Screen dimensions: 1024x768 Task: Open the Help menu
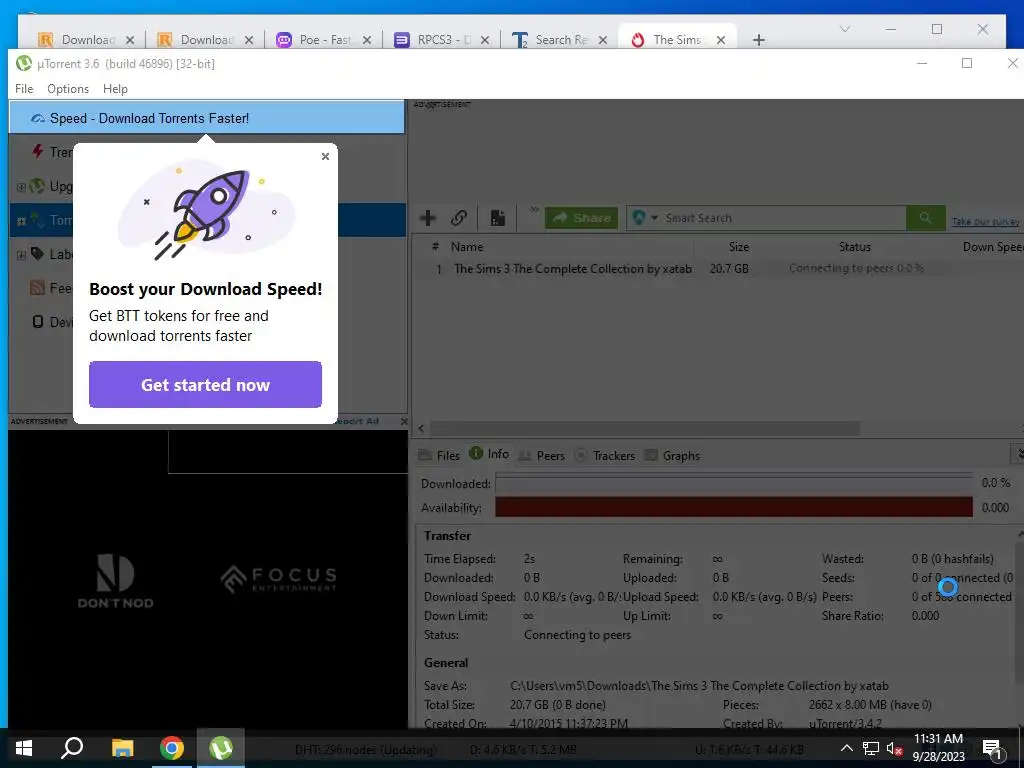click(115, 89)
